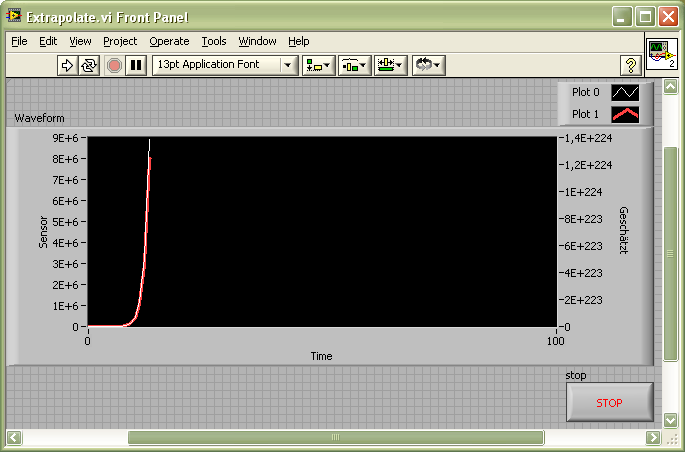Click the Plot 0 legend label
This screenshot has height=452, width=685.
tap(586, 92)
